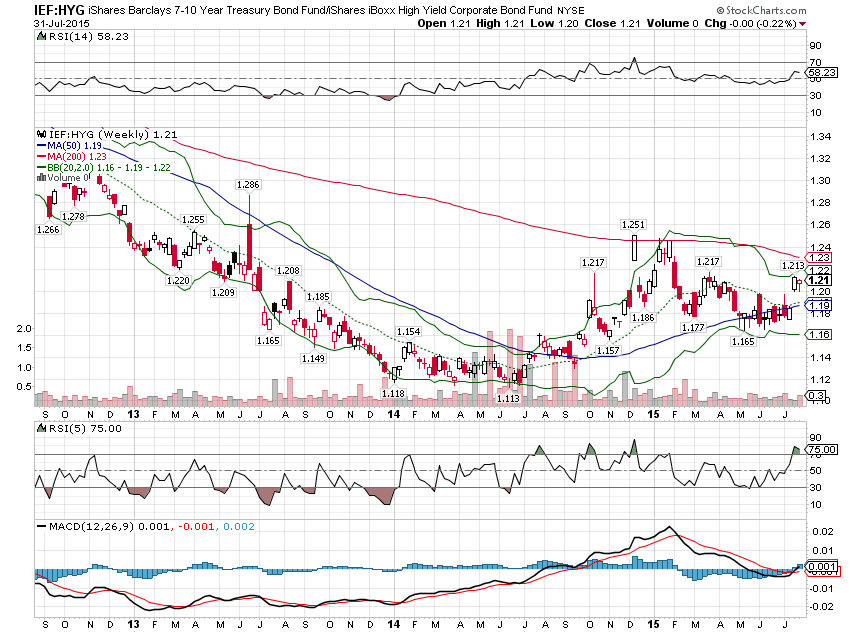Click the 1.266 price label
This screenshot has height=633, width=850.
coord(48,230)
